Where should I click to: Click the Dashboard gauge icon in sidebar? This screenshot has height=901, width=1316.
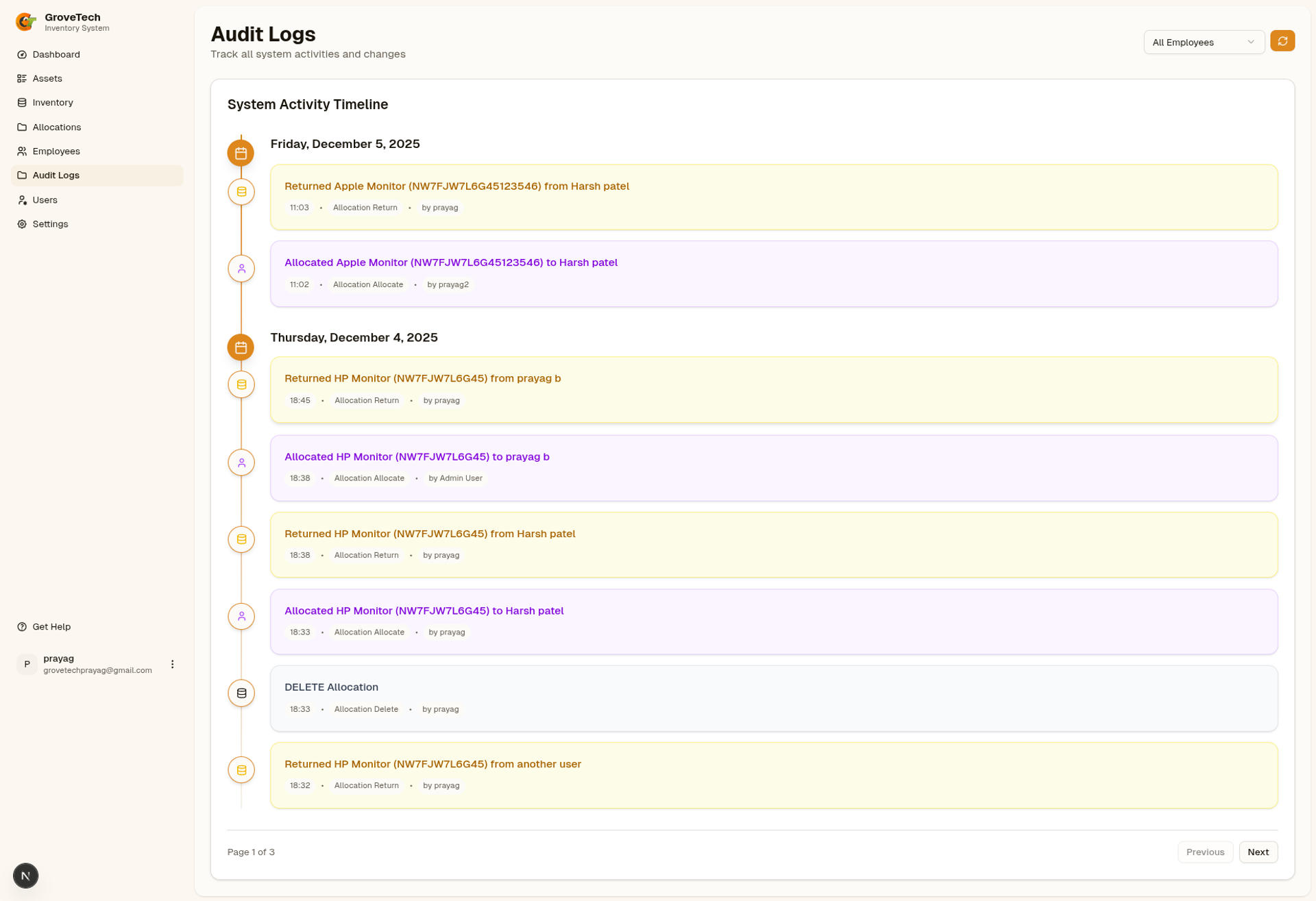pos(22,54)
